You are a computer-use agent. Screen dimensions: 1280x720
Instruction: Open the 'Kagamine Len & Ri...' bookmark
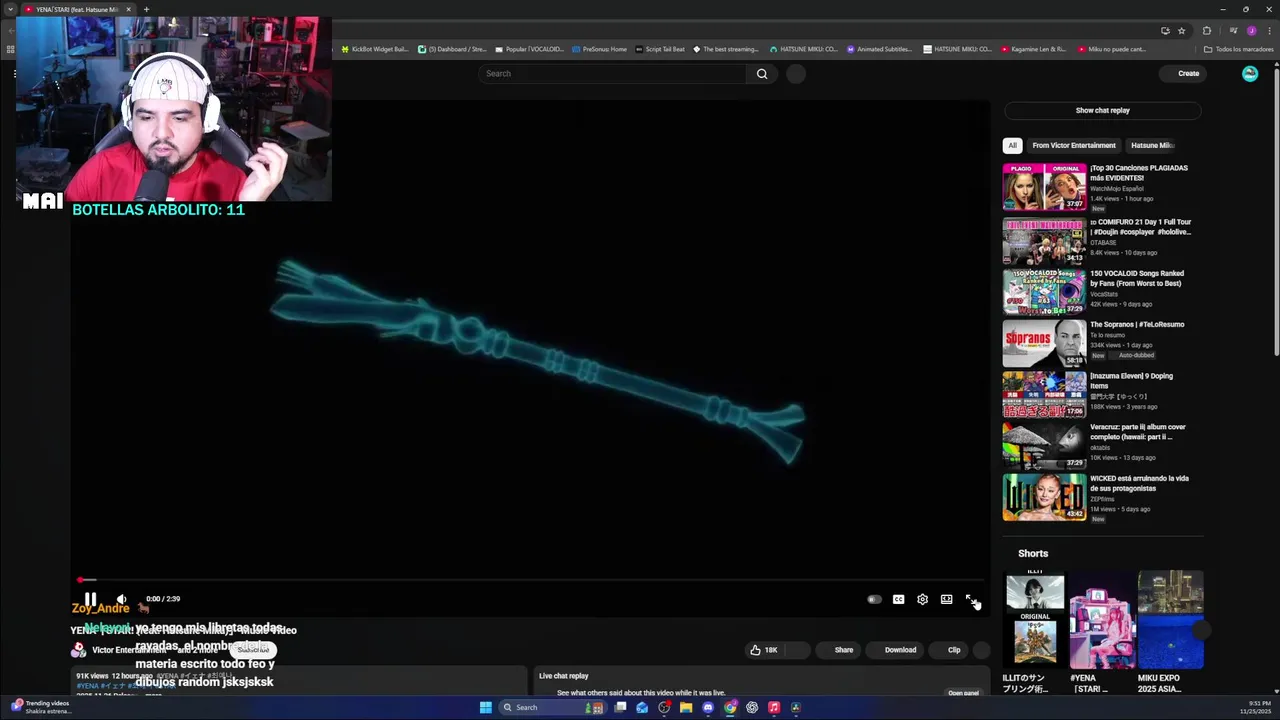tap(1033, 49)
